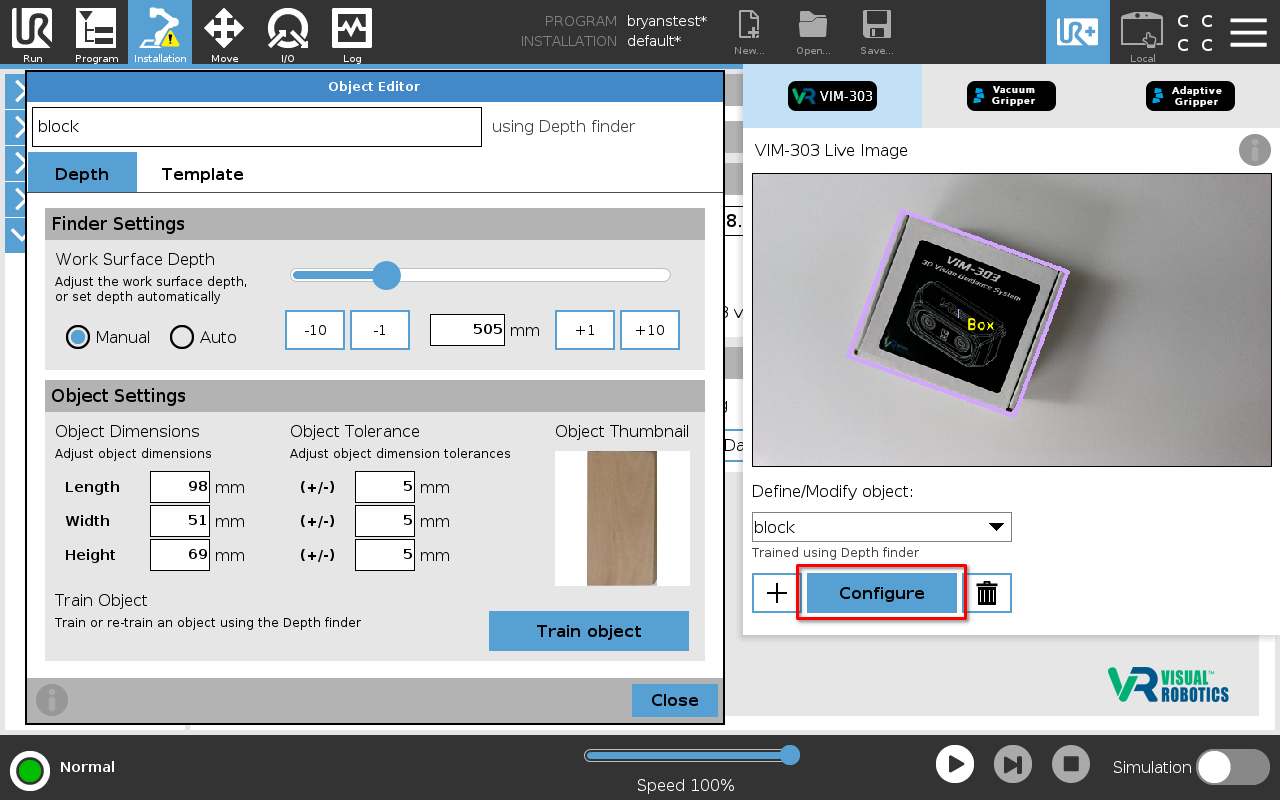Start program with the play button

pyautogui.click(x=955, y=765)
